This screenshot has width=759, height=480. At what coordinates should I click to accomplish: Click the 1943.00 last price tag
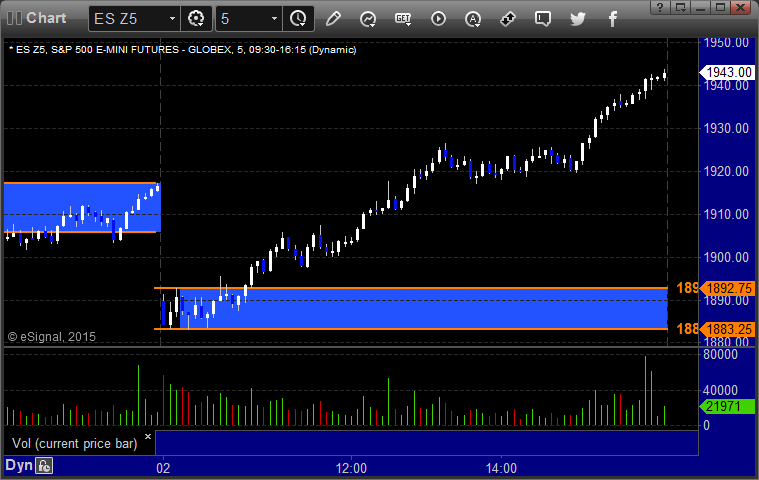(728, 73)
